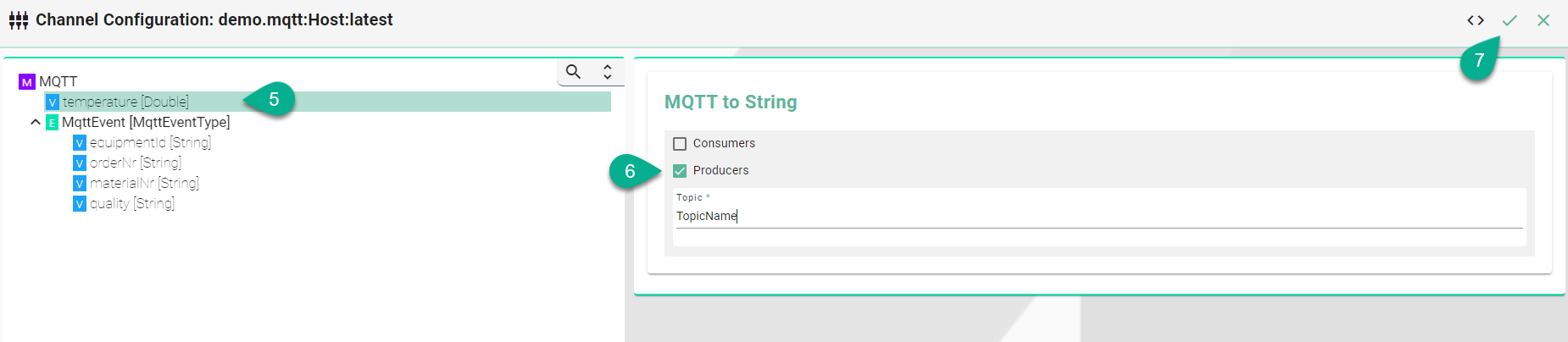Click the purple MQTT root icon

point(27,82)
